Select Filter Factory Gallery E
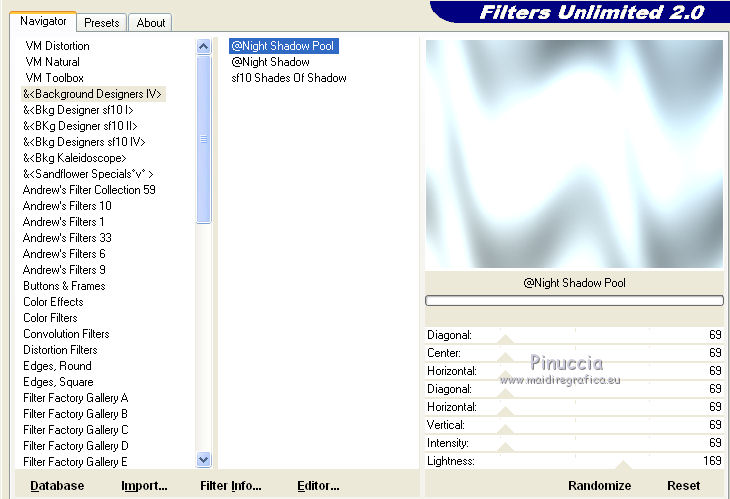730x499 pixels. 75,462
